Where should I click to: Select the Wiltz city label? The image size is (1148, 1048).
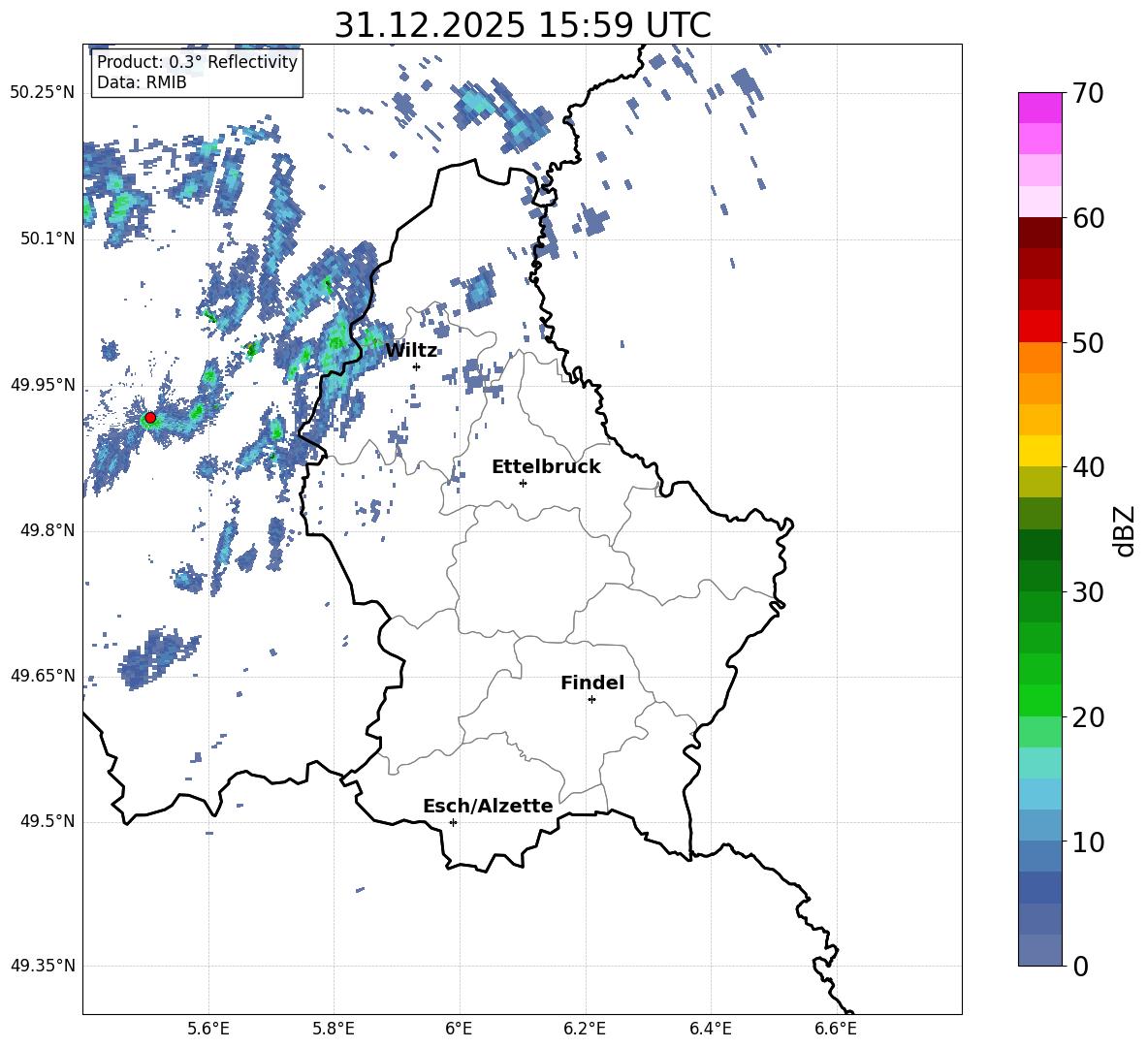(x=411, y=351)
